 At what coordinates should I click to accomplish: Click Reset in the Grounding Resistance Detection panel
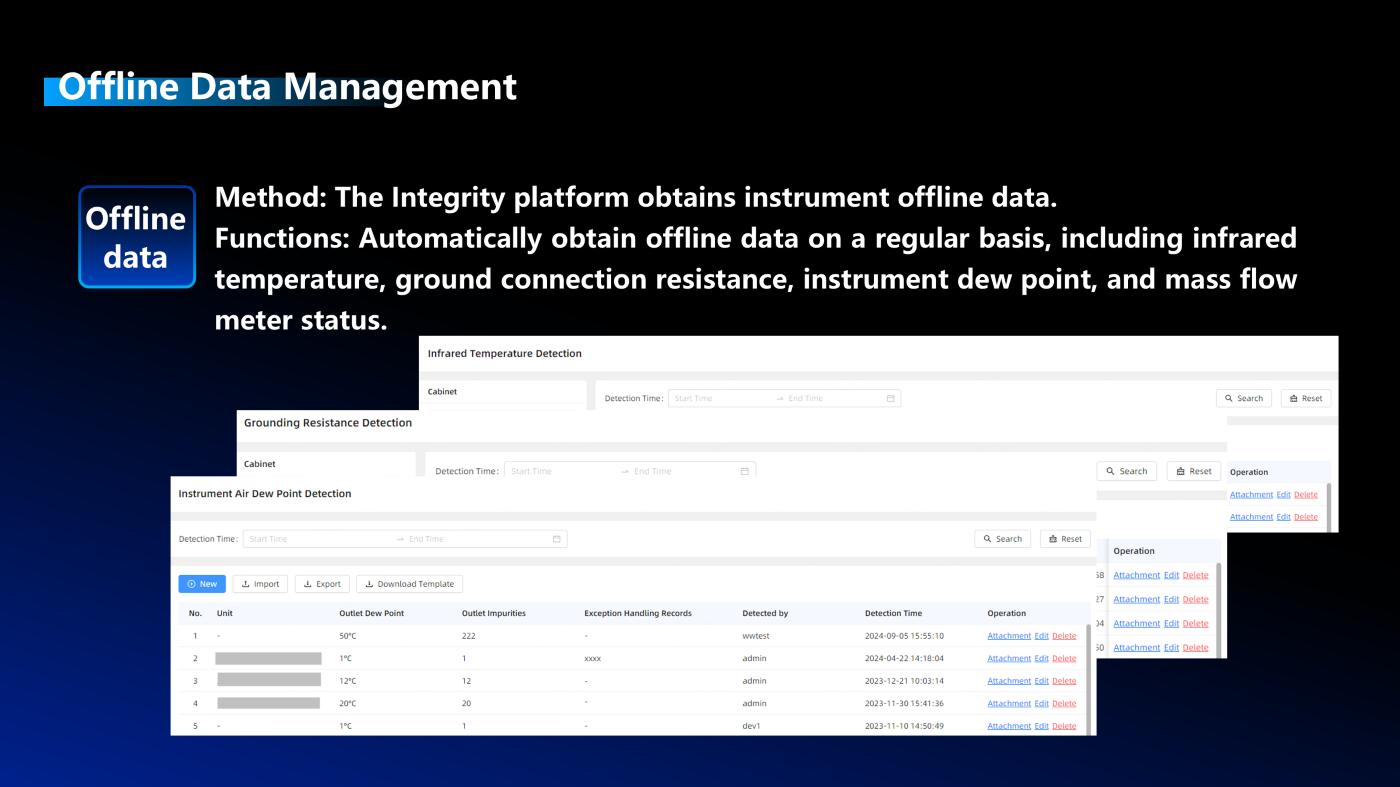pyautogui.click(x=1193, y=471)
